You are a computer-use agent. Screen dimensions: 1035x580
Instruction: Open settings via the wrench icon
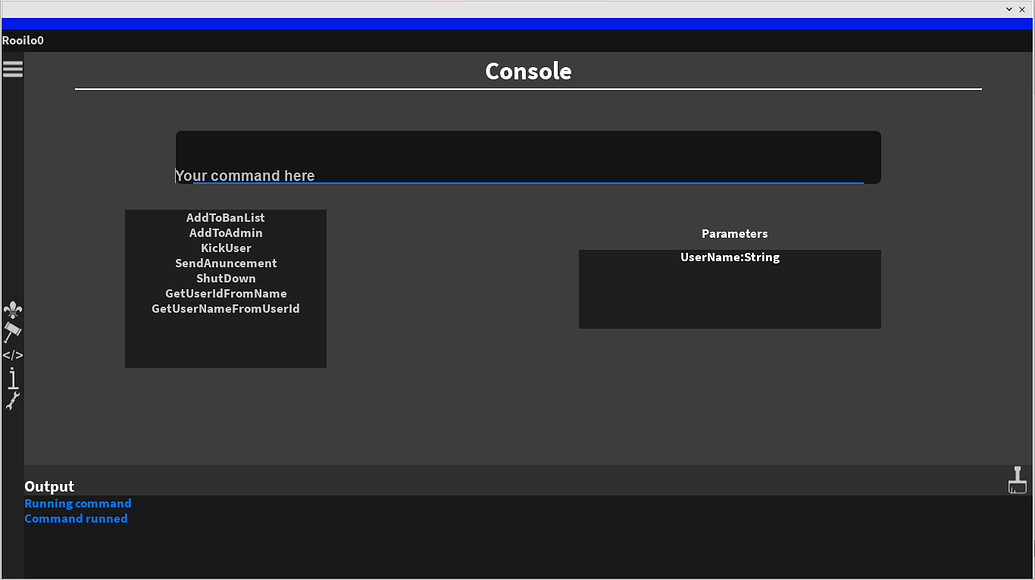12,400
